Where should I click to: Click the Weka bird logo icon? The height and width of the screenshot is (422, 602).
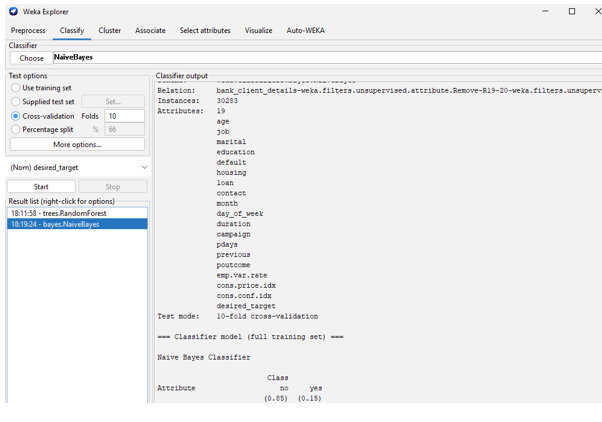13,12
